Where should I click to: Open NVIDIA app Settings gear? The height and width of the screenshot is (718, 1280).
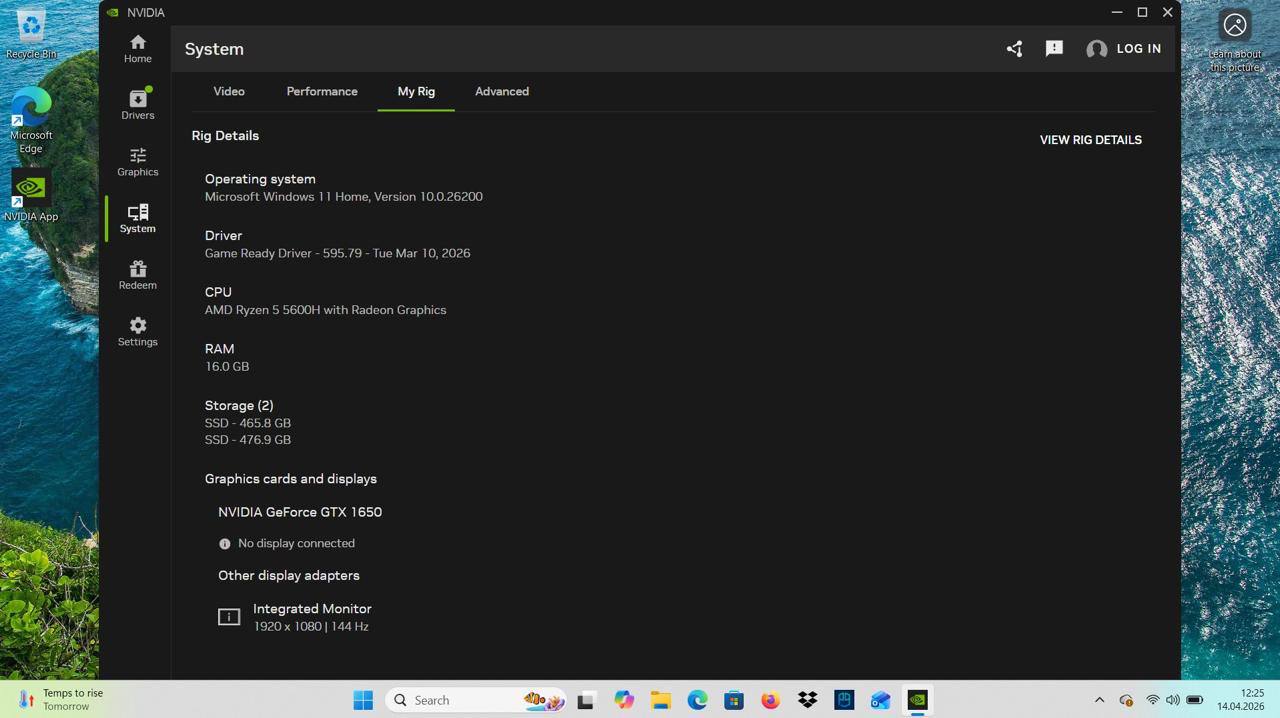tap(138, 331)
